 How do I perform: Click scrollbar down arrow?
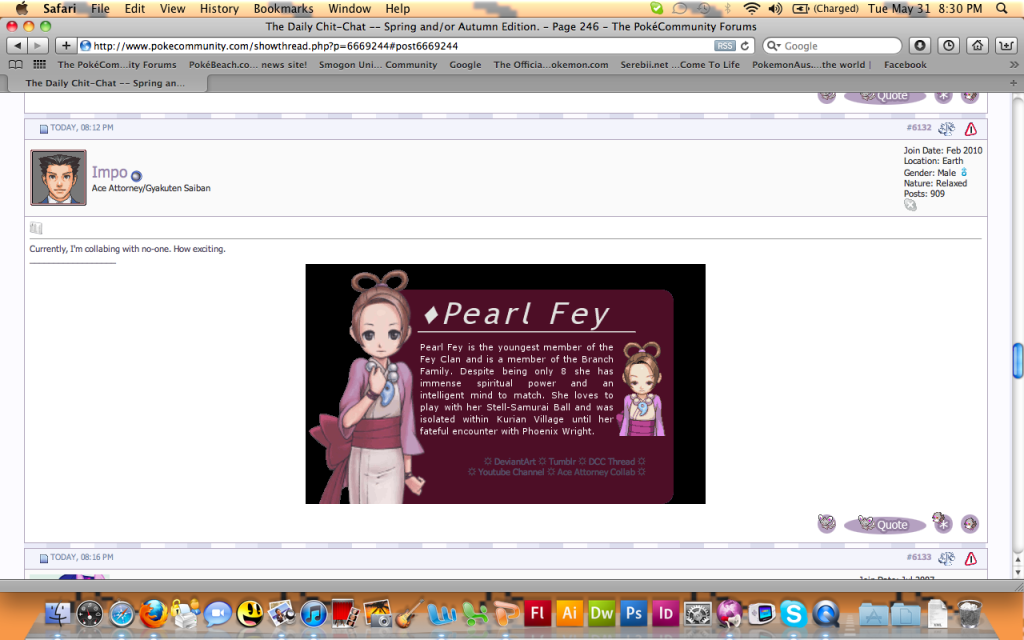pos(1017,572)
